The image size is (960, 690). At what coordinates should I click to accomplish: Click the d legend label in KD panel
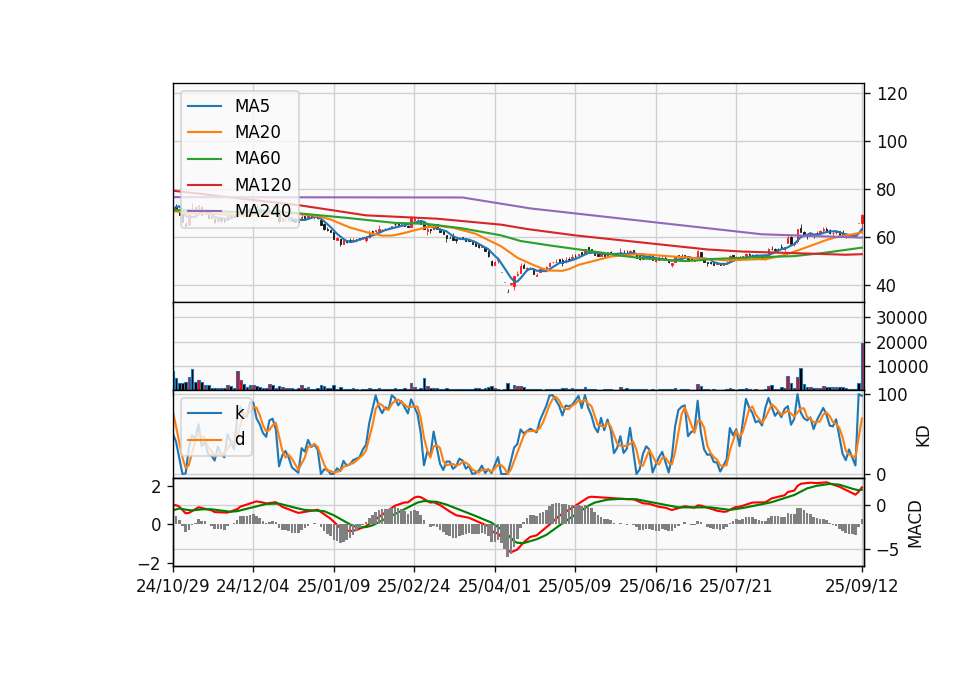click(240, 439)
